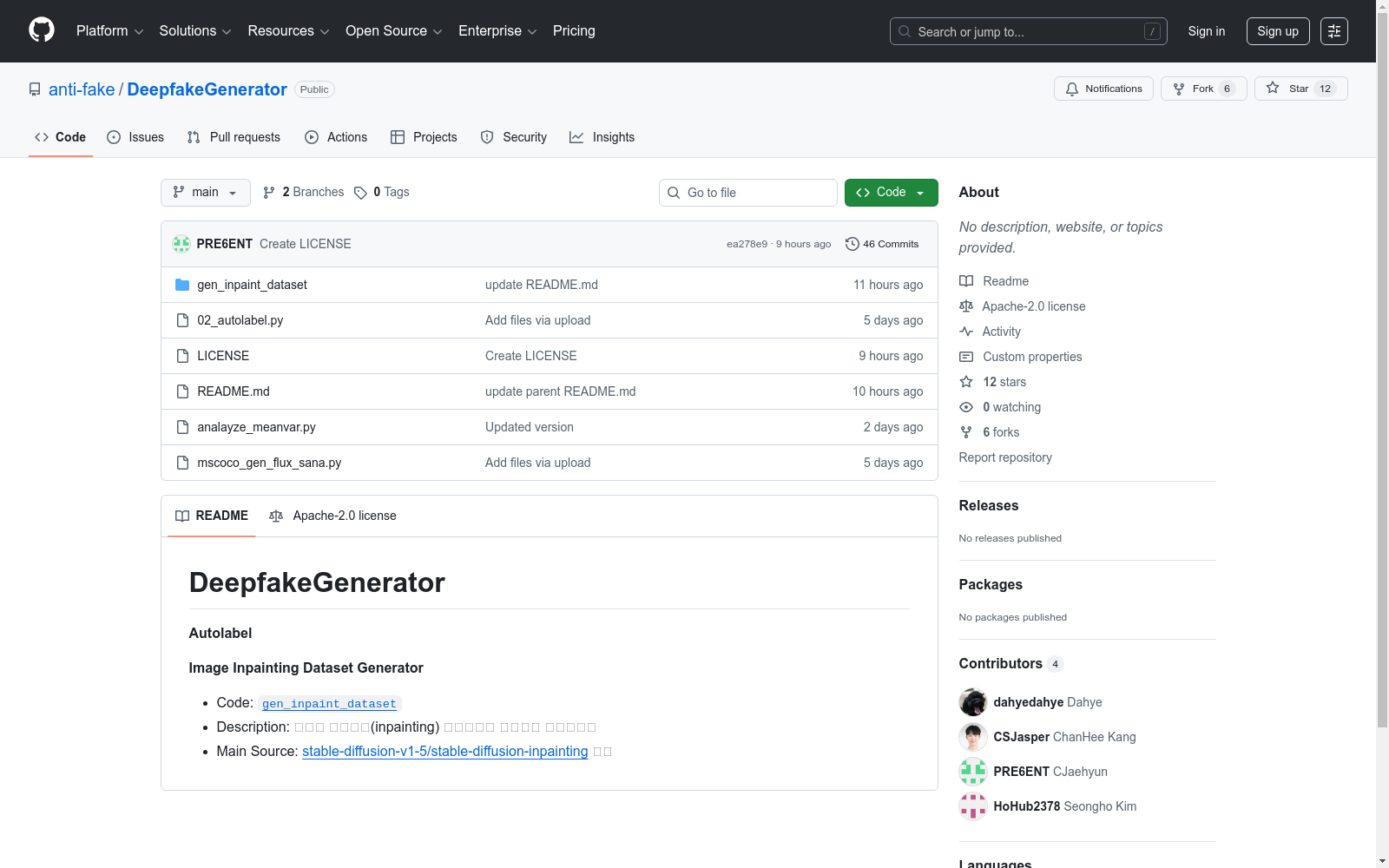Open the Create LICENSE latest commit message
Image resolution: width=1389 pixels, height=868 pixels.
click(x=306, y=244)
